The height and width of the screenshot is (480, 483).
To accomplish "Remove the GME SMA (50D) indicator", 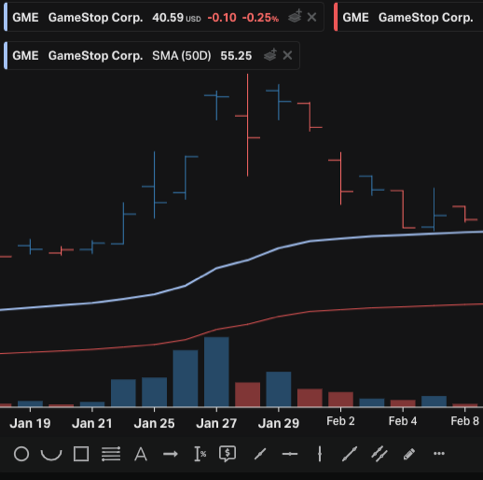I will (287, 55).
